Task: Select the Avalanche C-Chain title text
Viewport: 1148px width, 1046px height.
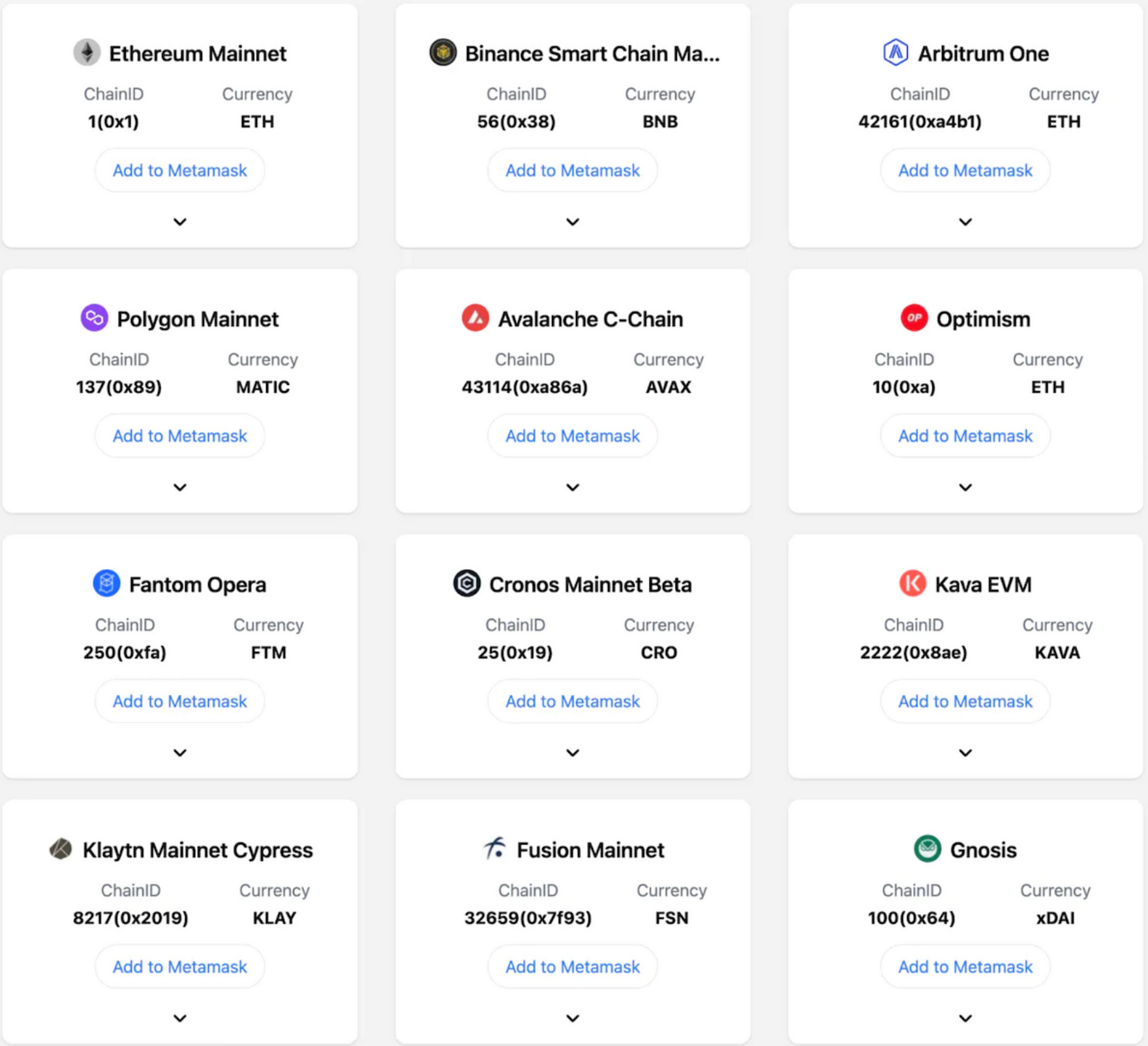Action: pos(591,319)
